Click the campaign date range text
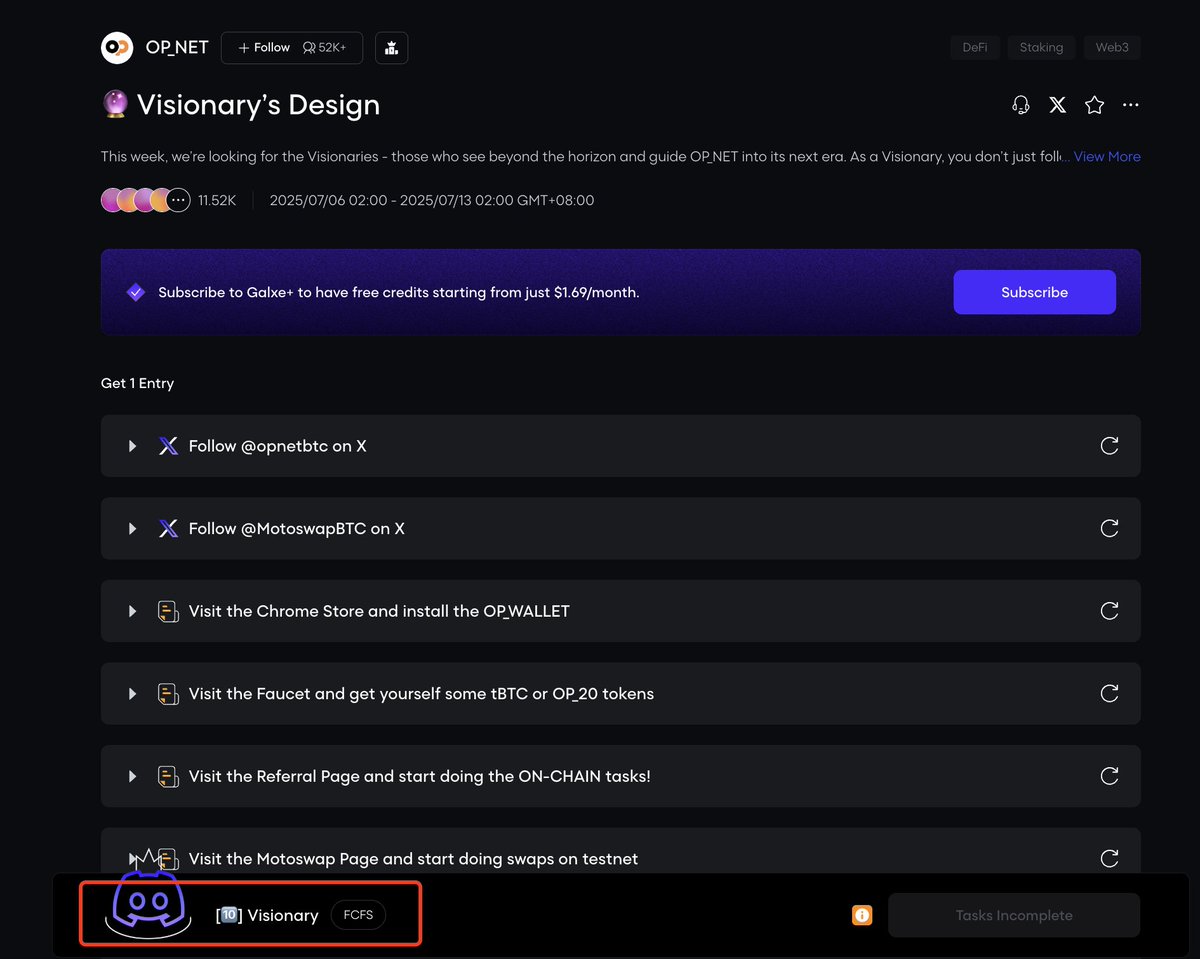This screenshot has height=959, width=1200. 432,200
